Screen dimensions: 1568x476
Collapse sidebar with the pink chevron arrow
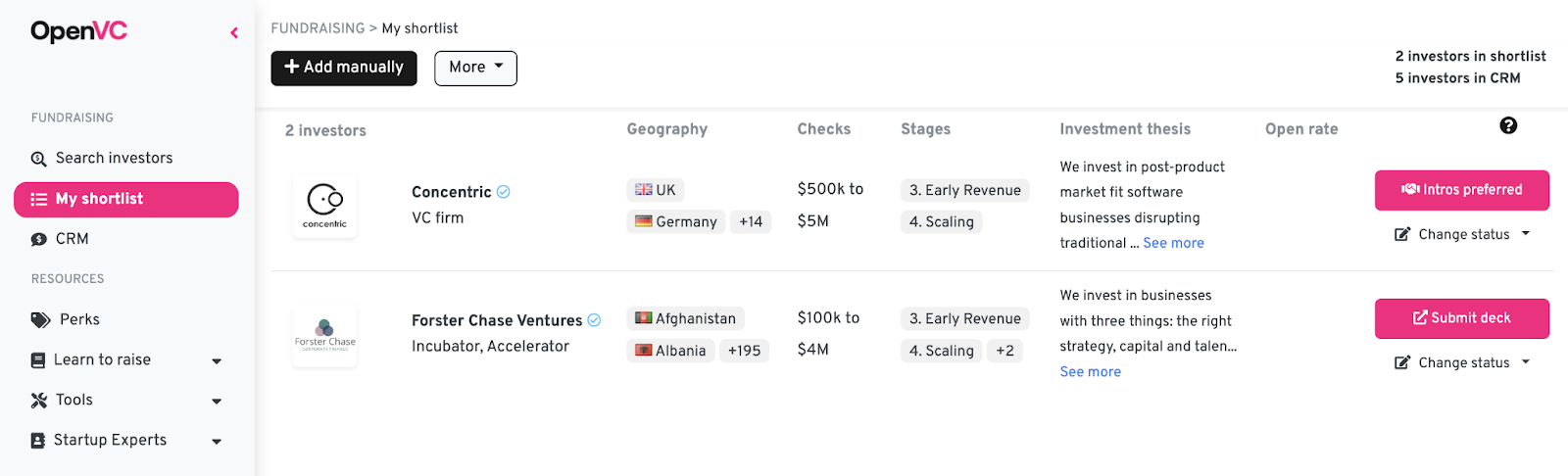click(x=234, y=32)
